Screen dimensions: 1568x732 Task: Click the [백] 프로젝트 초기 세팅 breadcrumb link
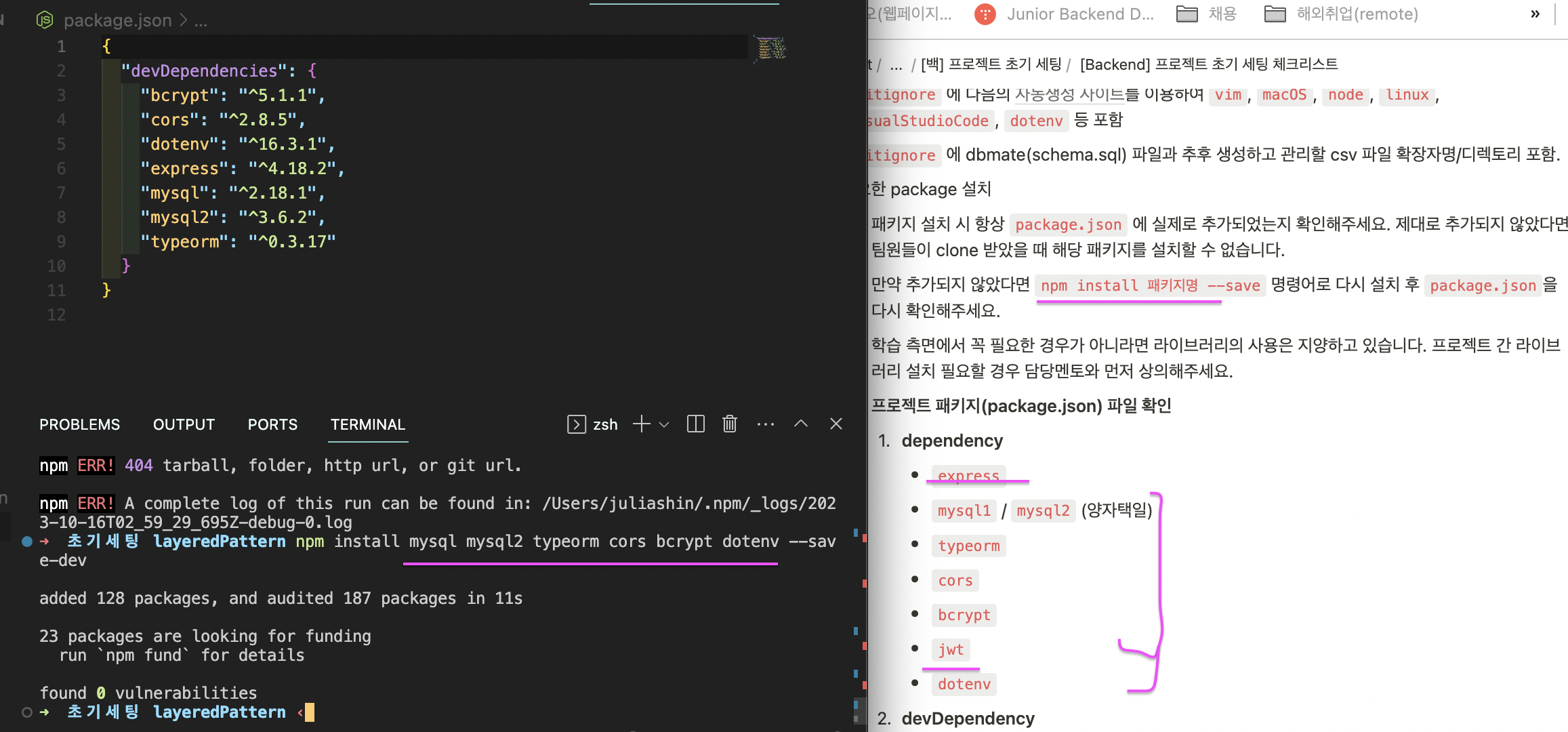pyautogui.click(x=991, y=64)
